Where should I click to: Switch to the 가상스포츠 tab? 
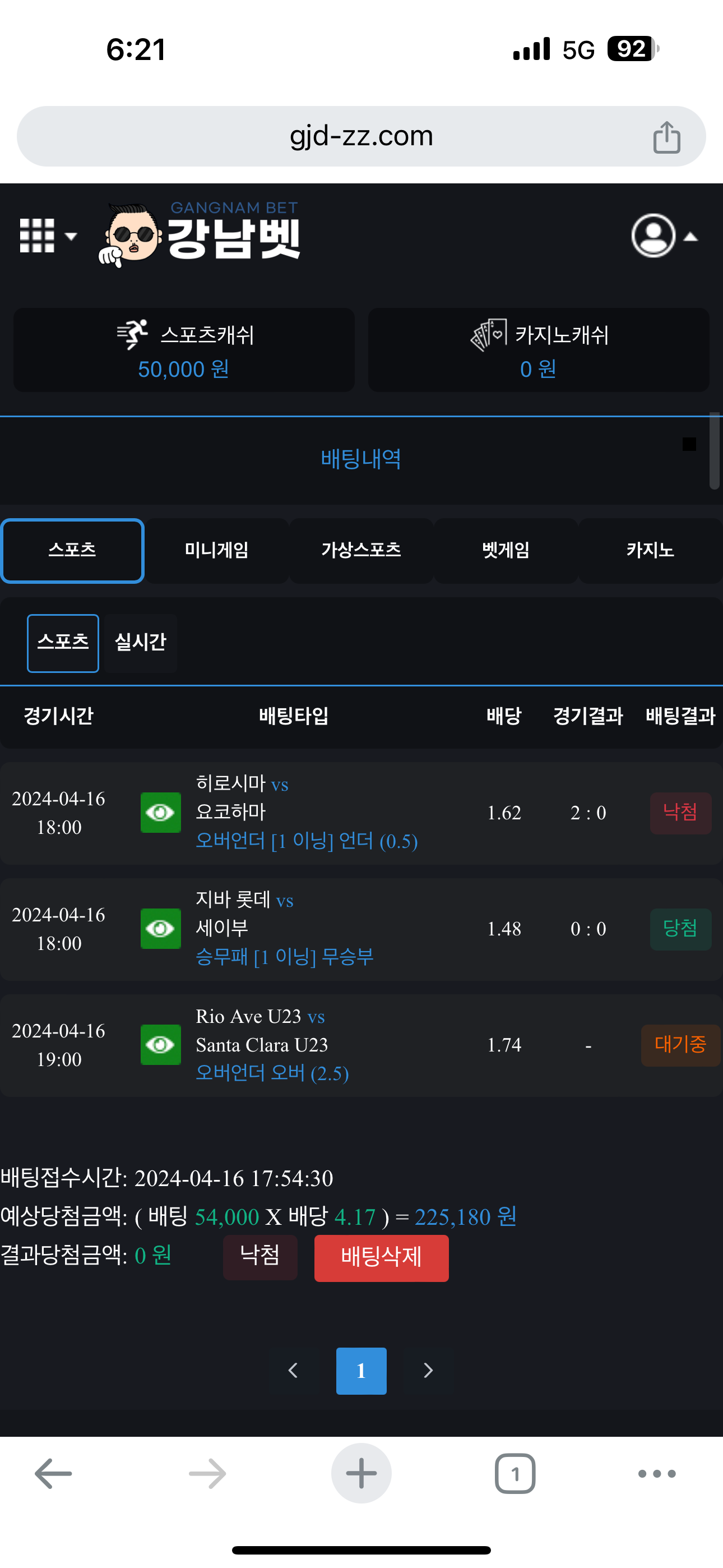pos(361,550)
